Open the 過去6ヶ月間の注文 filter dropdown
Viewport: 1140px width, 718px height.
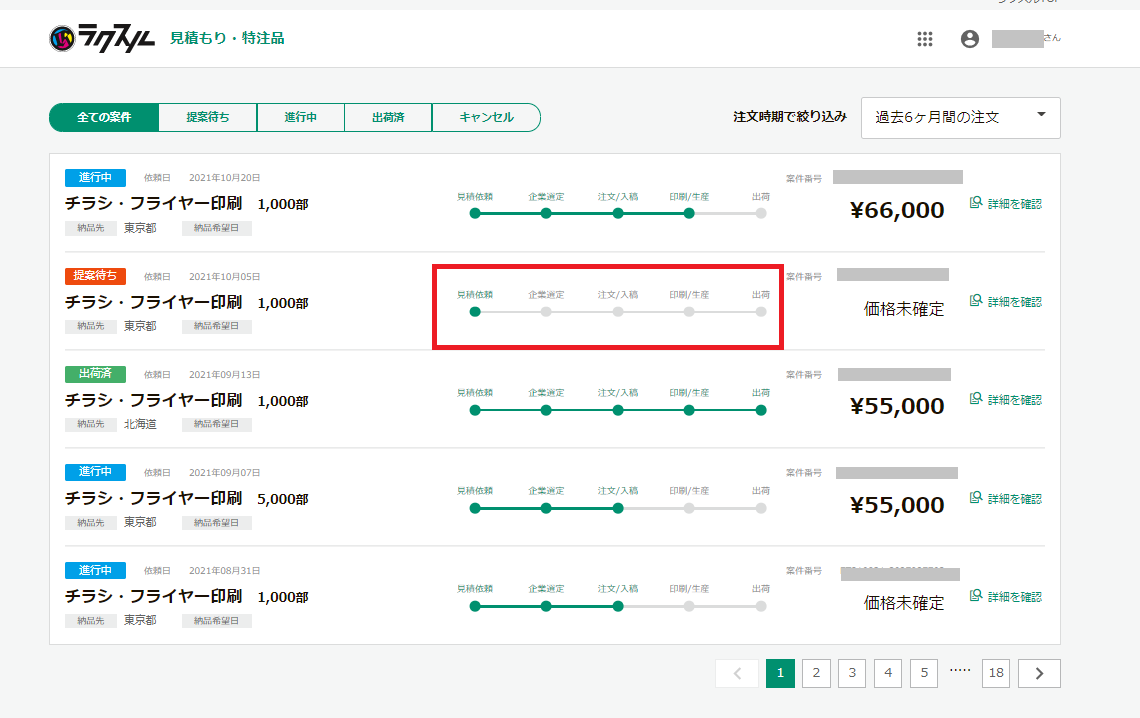[x=960, y=117]
